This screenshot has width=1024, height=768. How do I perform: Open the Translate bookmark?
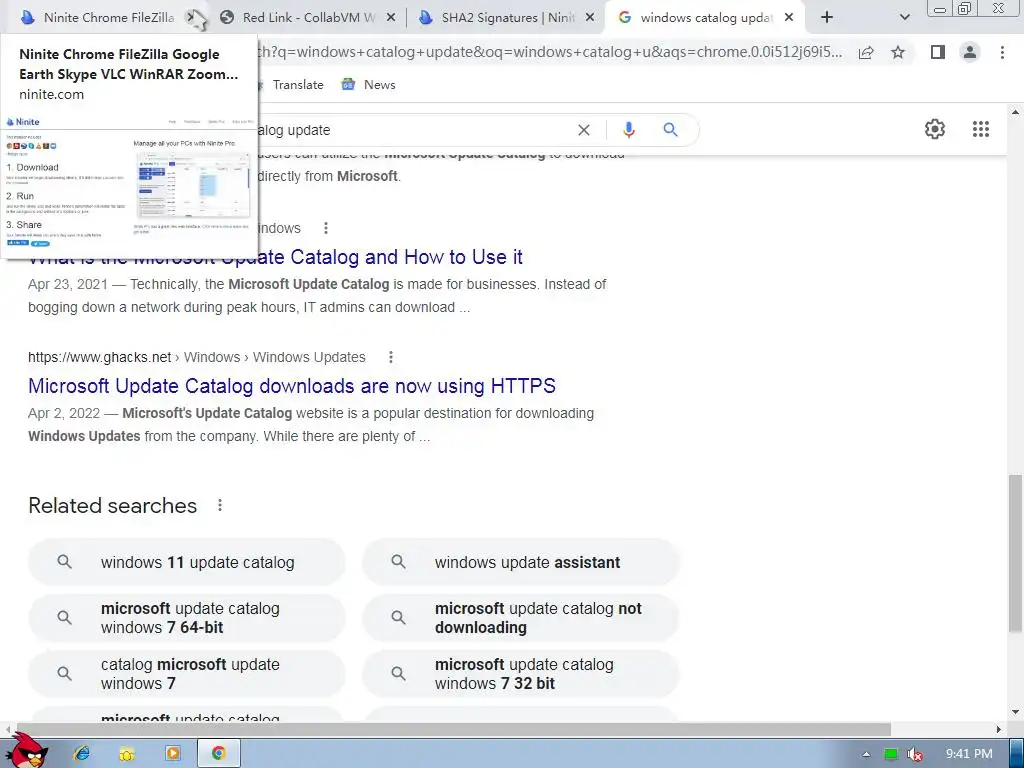click(289, 85)
